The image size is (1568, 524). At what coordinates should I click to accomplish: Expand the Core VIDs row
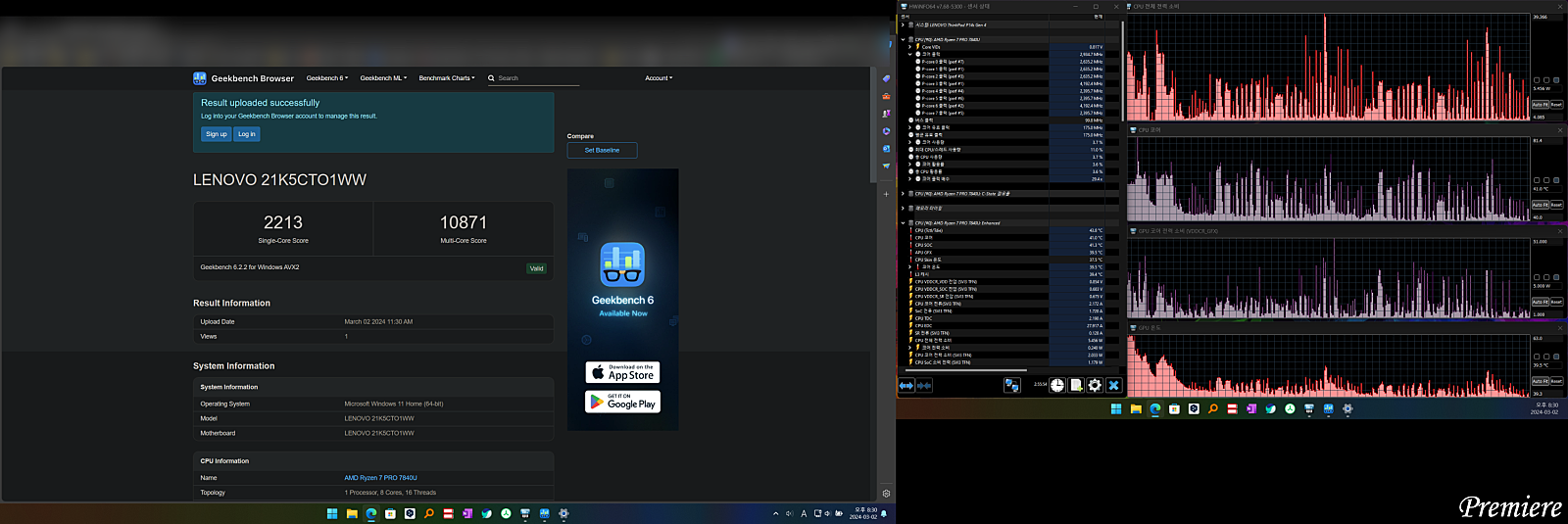click(x=910, y=47)
